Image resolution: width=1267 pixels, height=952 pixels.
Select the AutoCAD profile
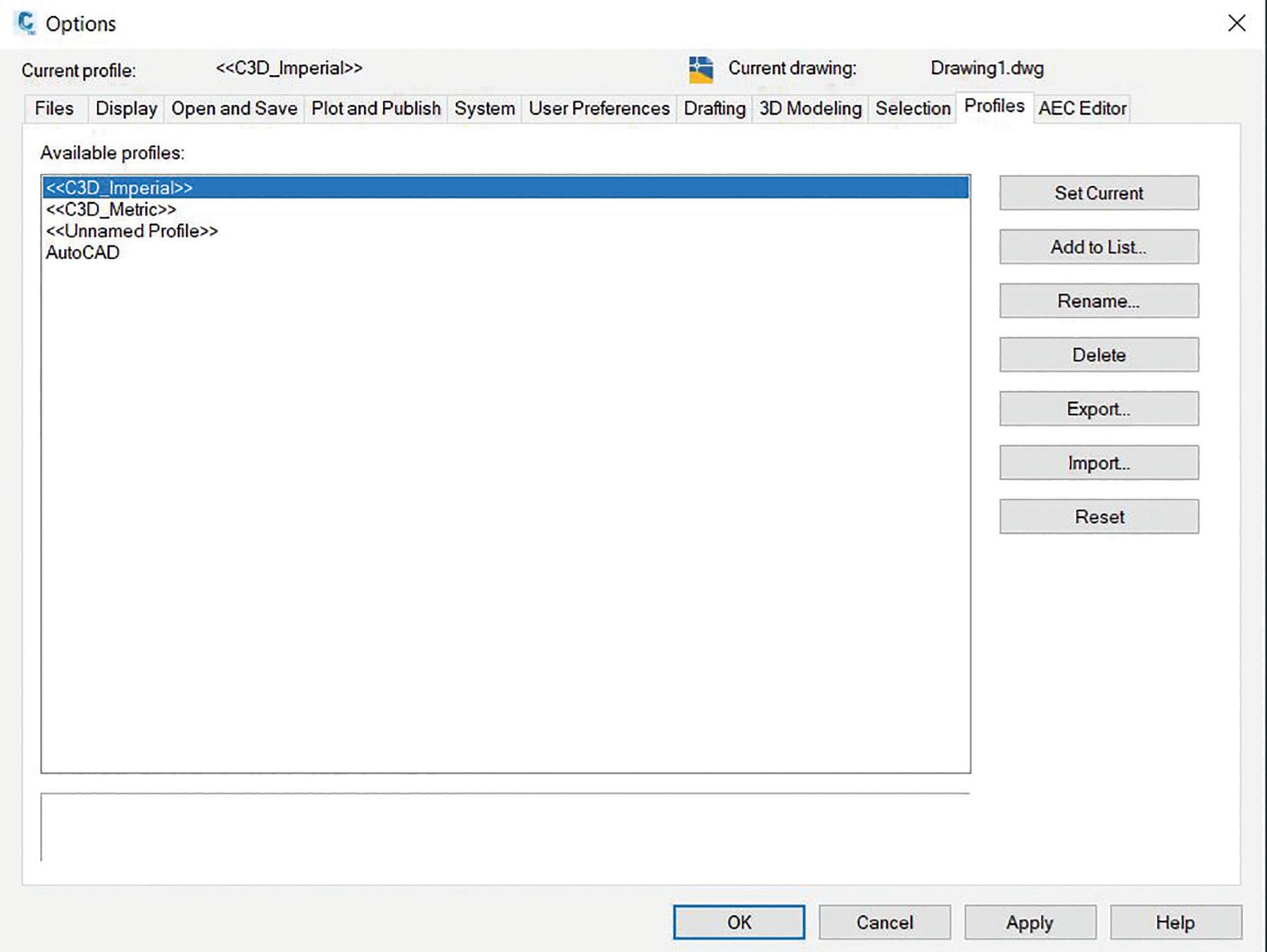(505, 253)
